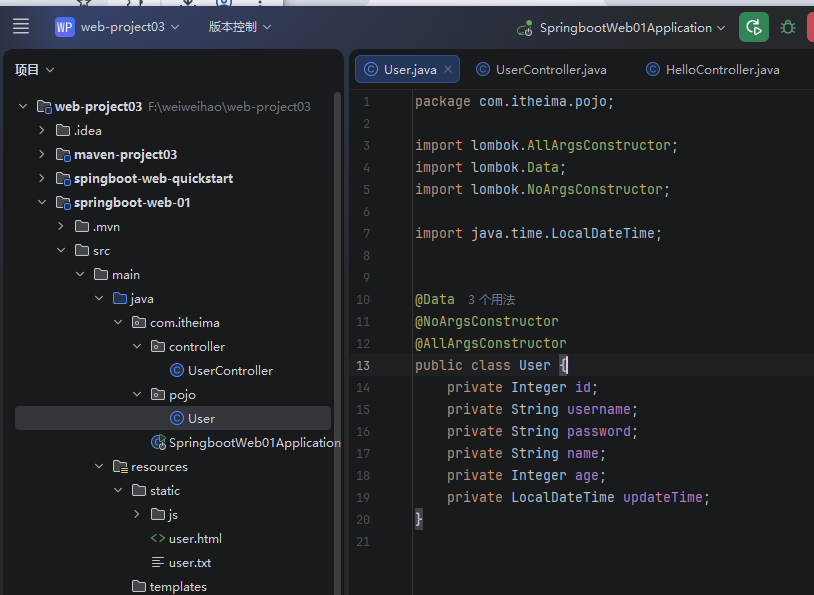Image resolution: width=814 pixels, height=595 pixels.
Task: Click the user.txt file icon
Action: click(x=158, y=562)
